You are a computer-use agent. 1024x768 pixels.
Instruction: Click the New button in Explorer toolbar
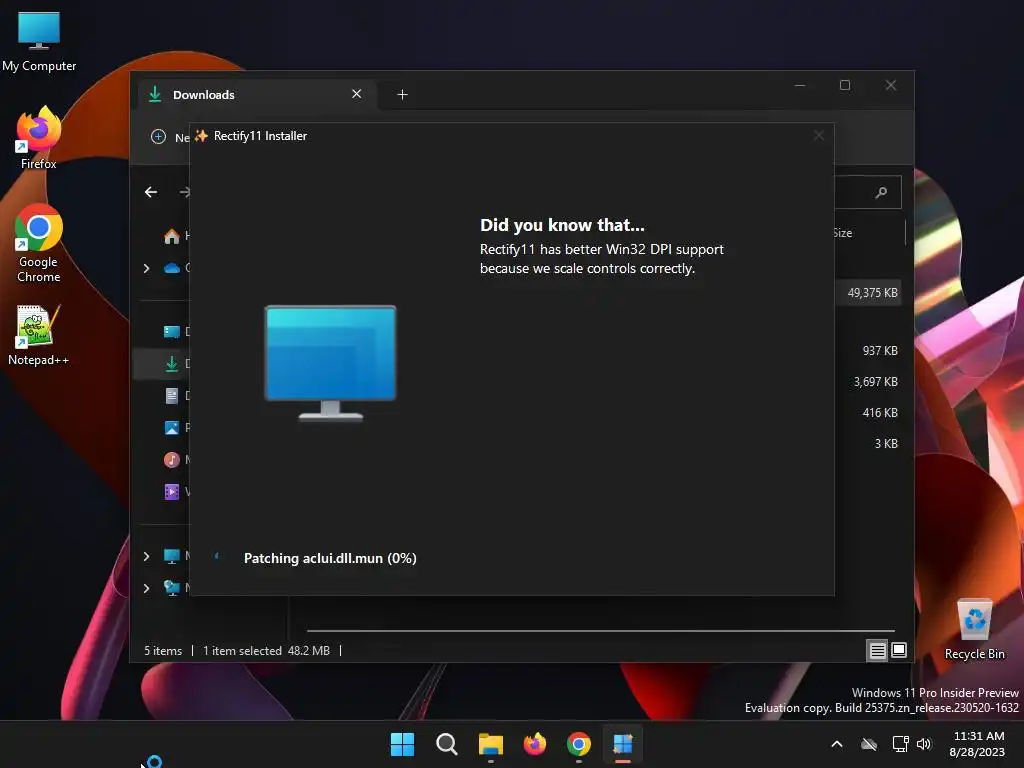tap(170, 137)
